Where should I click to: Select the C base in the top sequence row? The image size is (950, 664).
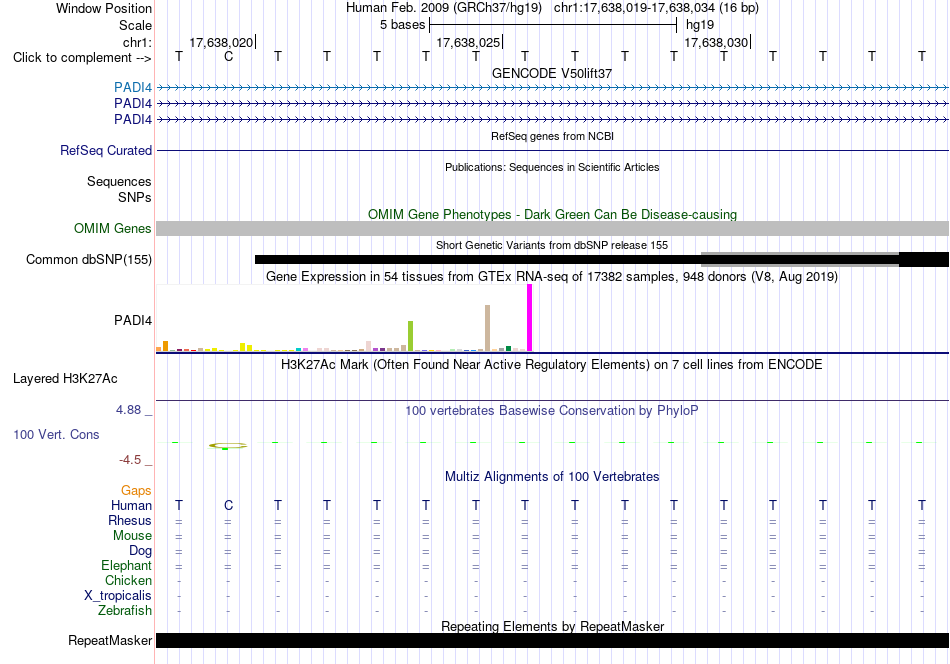[x=228, y=56]
